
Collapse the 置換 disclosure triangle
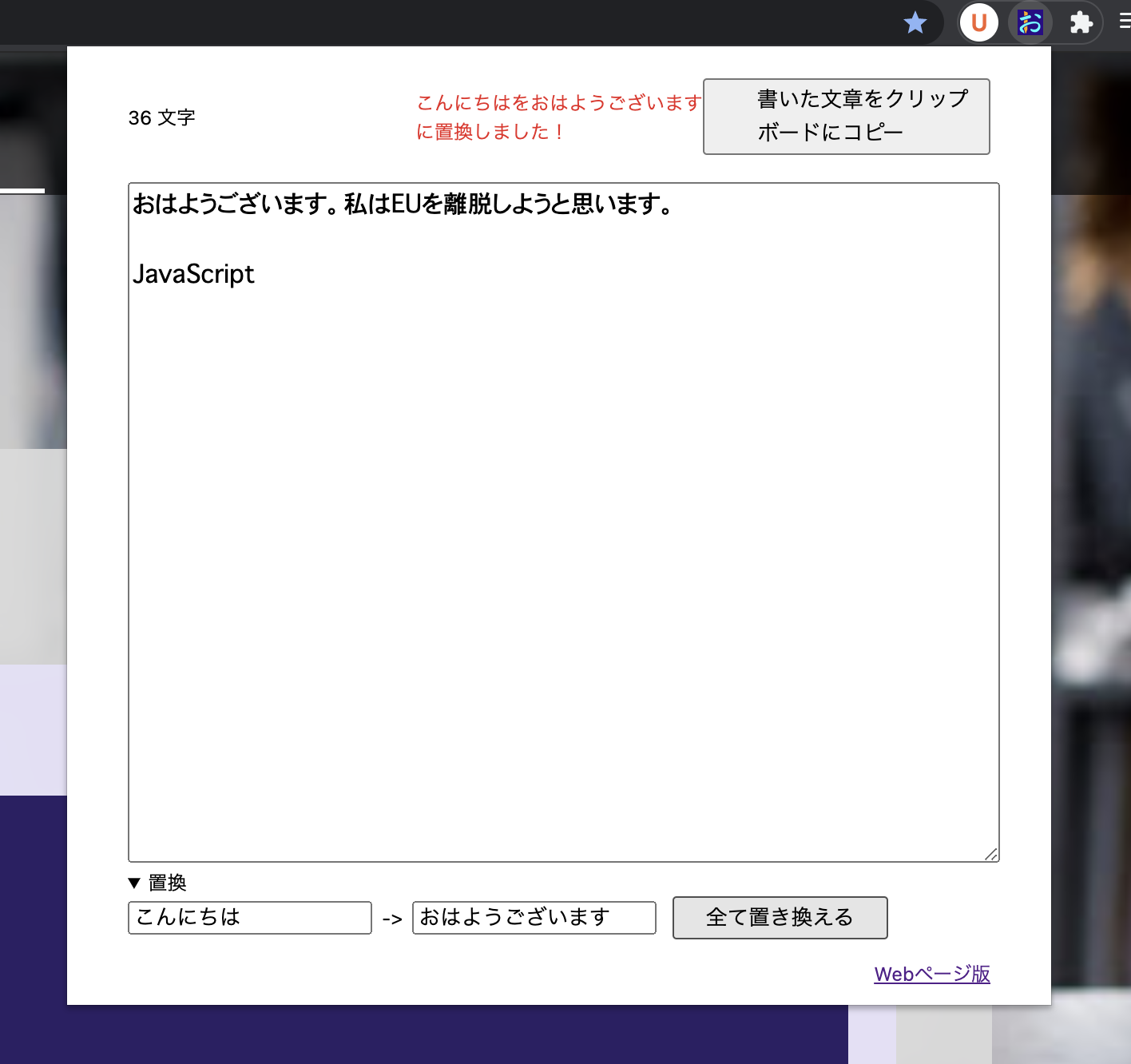134,883
